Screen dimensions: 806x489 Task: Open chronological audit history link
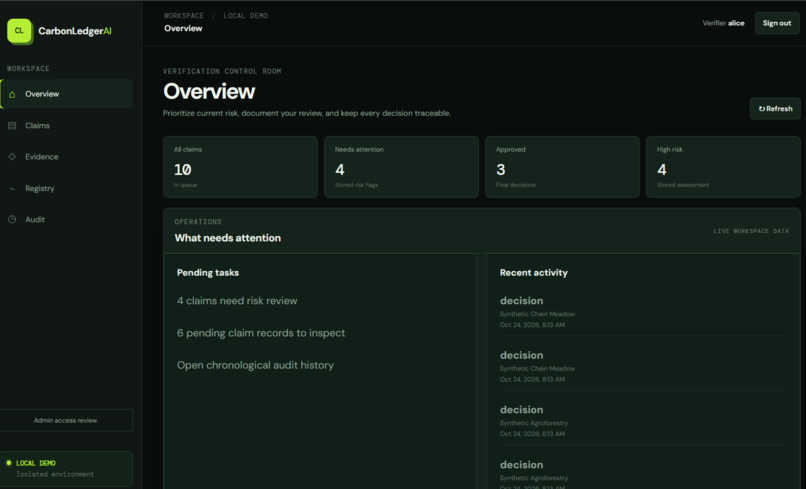(255, 365)
